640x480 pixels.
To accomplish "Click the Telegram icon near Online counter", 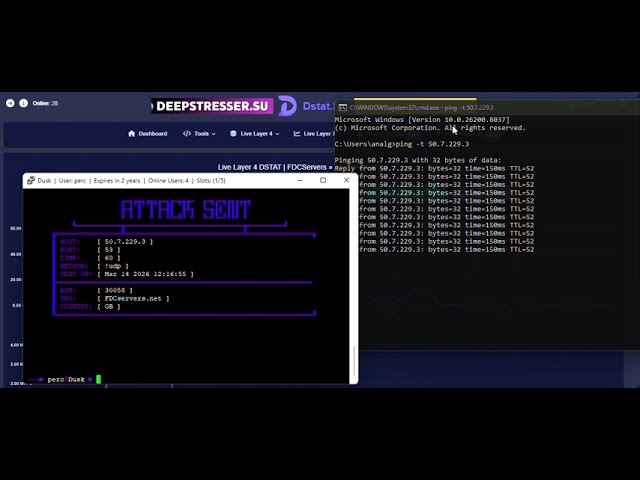I will (10, 103).
